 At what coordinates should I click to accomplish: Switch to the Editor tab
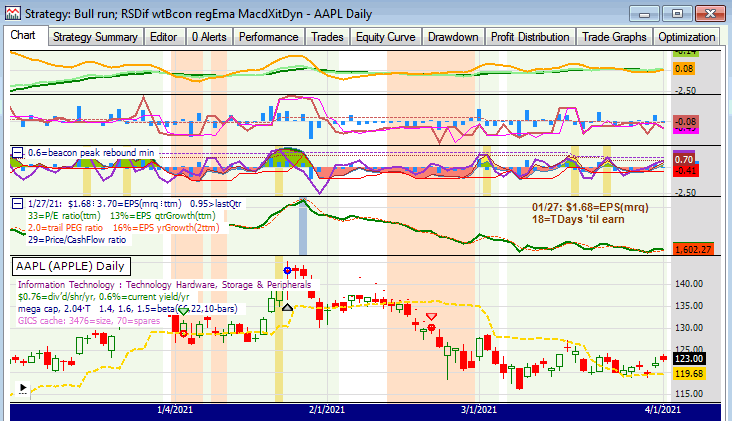coord(163,37)
